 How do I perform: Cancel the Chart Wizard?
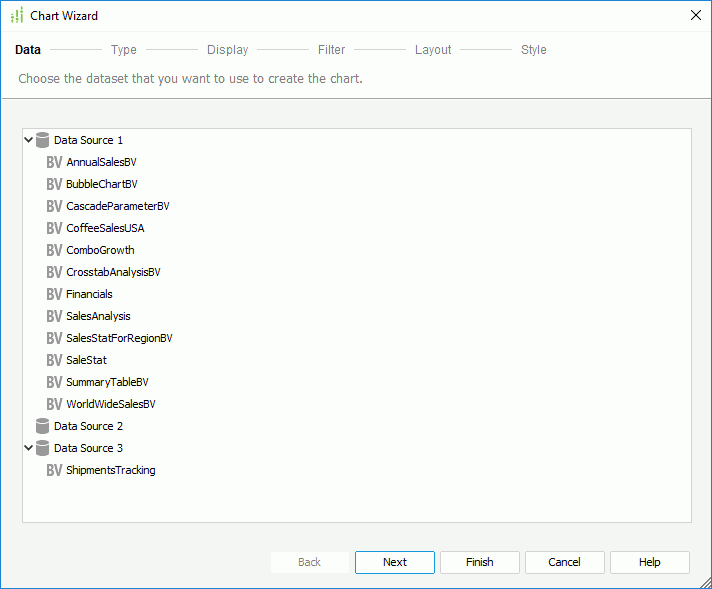(564, 562)
